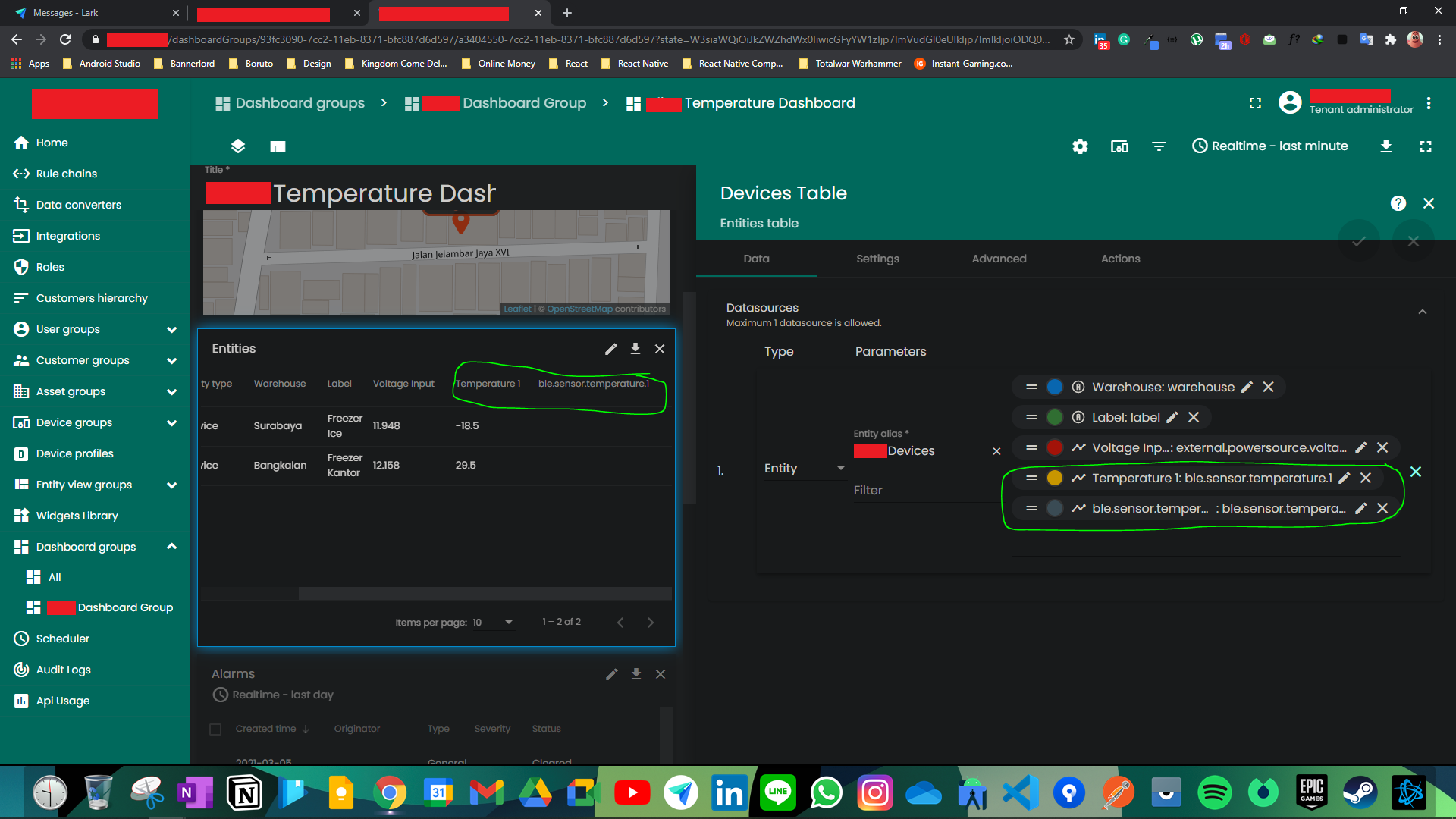Open help for the Devices Table widget

pos(1398,203)
